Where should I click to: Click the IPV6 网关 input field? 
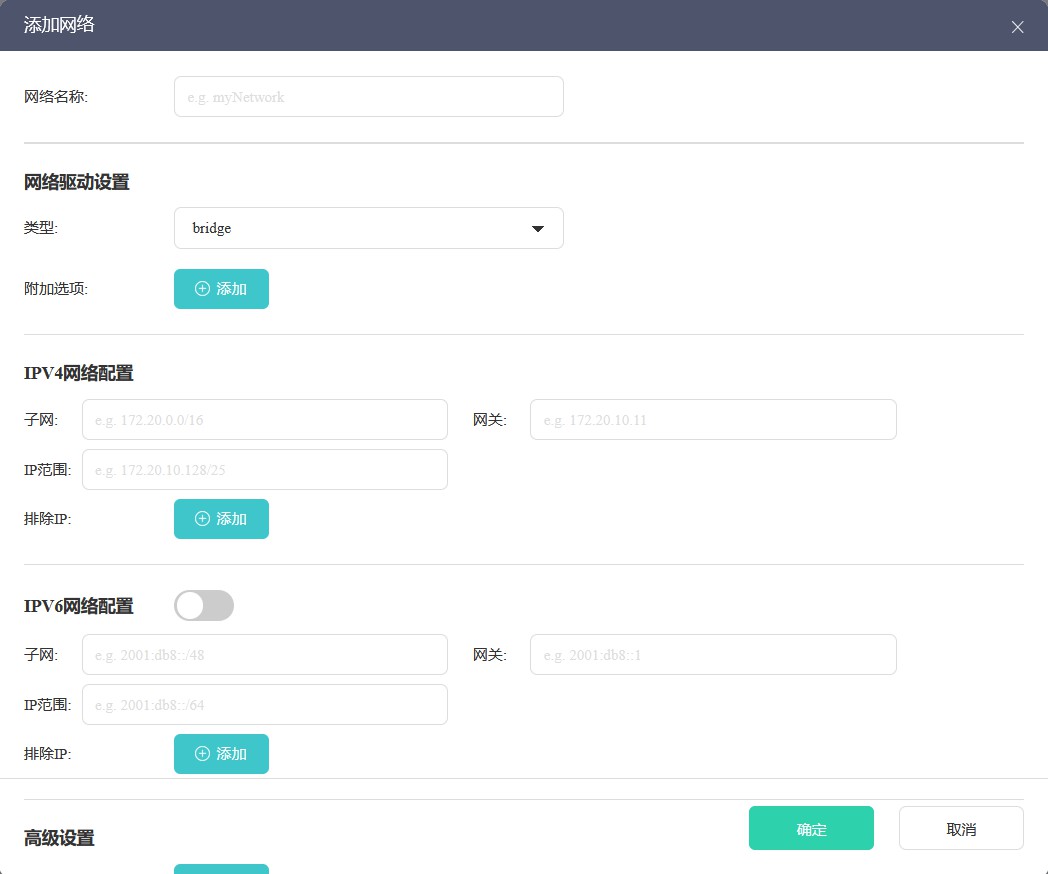[712, 655]
